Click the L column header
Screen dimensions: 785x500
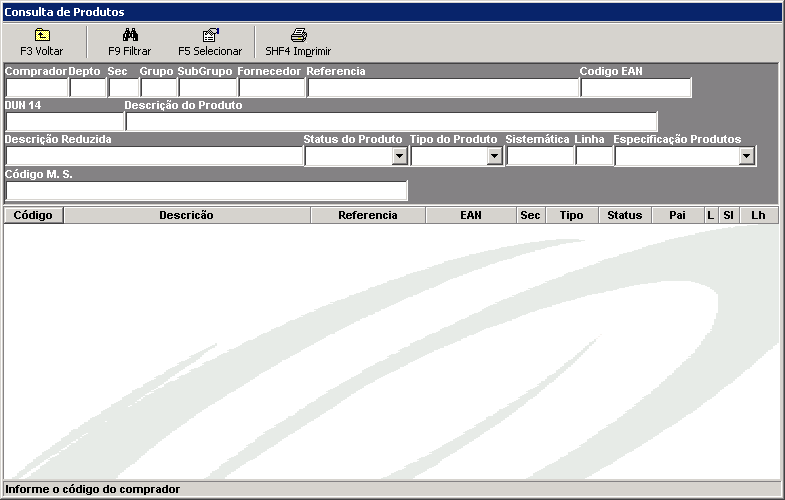coord(711,215)
